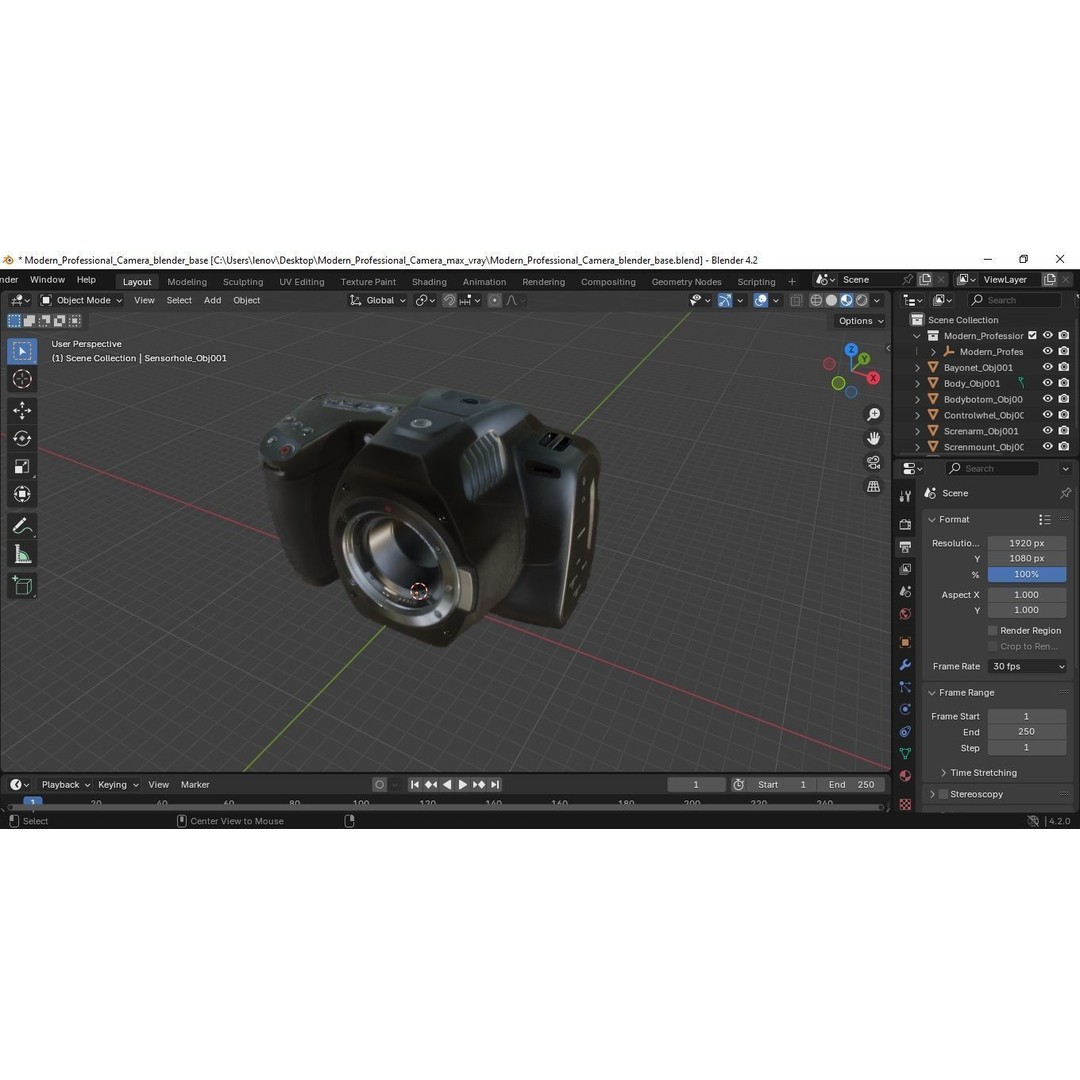Screen dimensions: 1080x1080
Task: Switch to the Modeling workspace tab
Action: pos(187,282)
